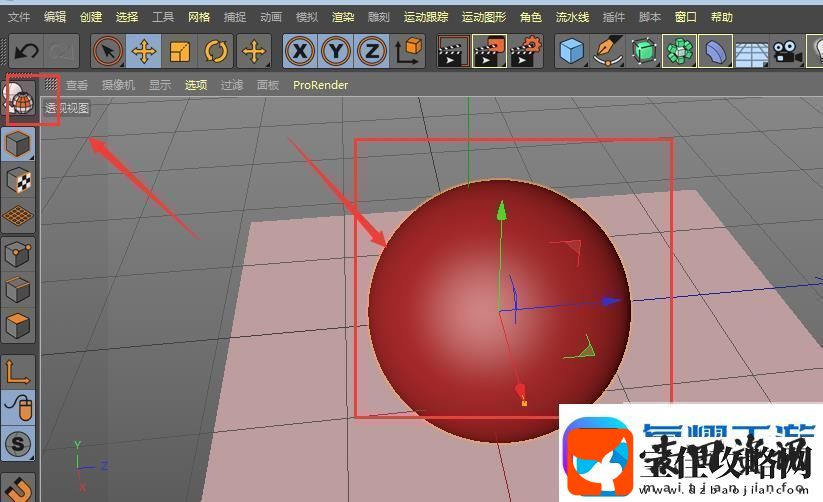
Task: Open the floor environment objects palette
Action: pyautogui.click(x=751, y=51)
